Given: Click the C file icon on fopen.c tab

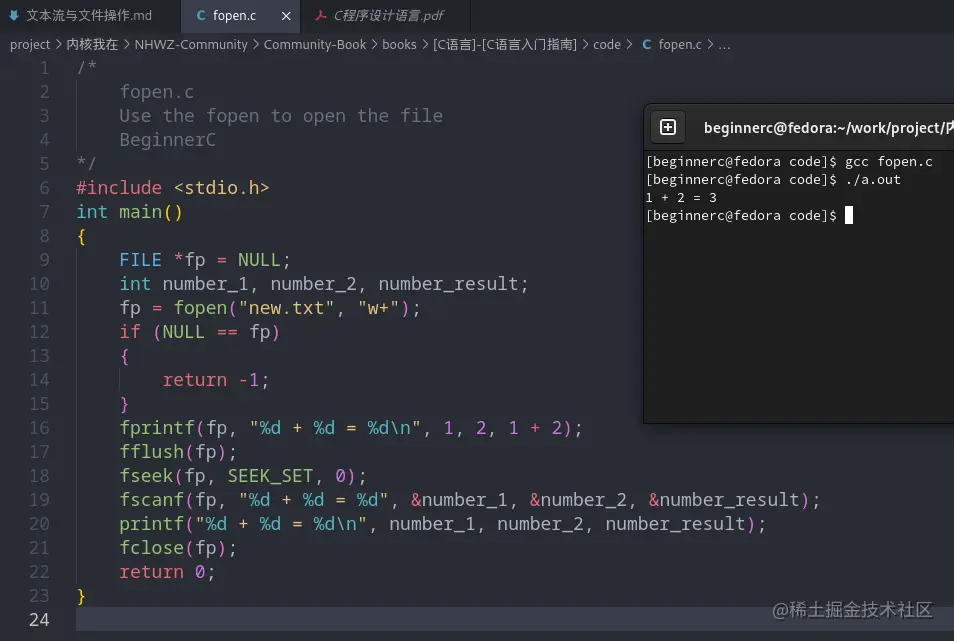Looking at the screenshot, I should coord(201,16).
